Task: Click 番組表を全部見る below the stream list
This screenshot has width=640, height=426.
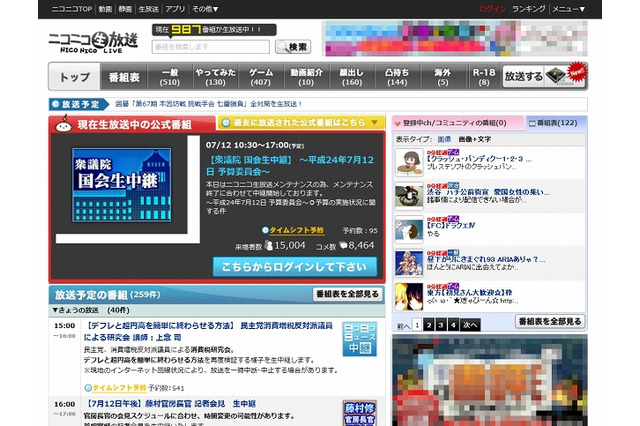Action: point(550,322)
